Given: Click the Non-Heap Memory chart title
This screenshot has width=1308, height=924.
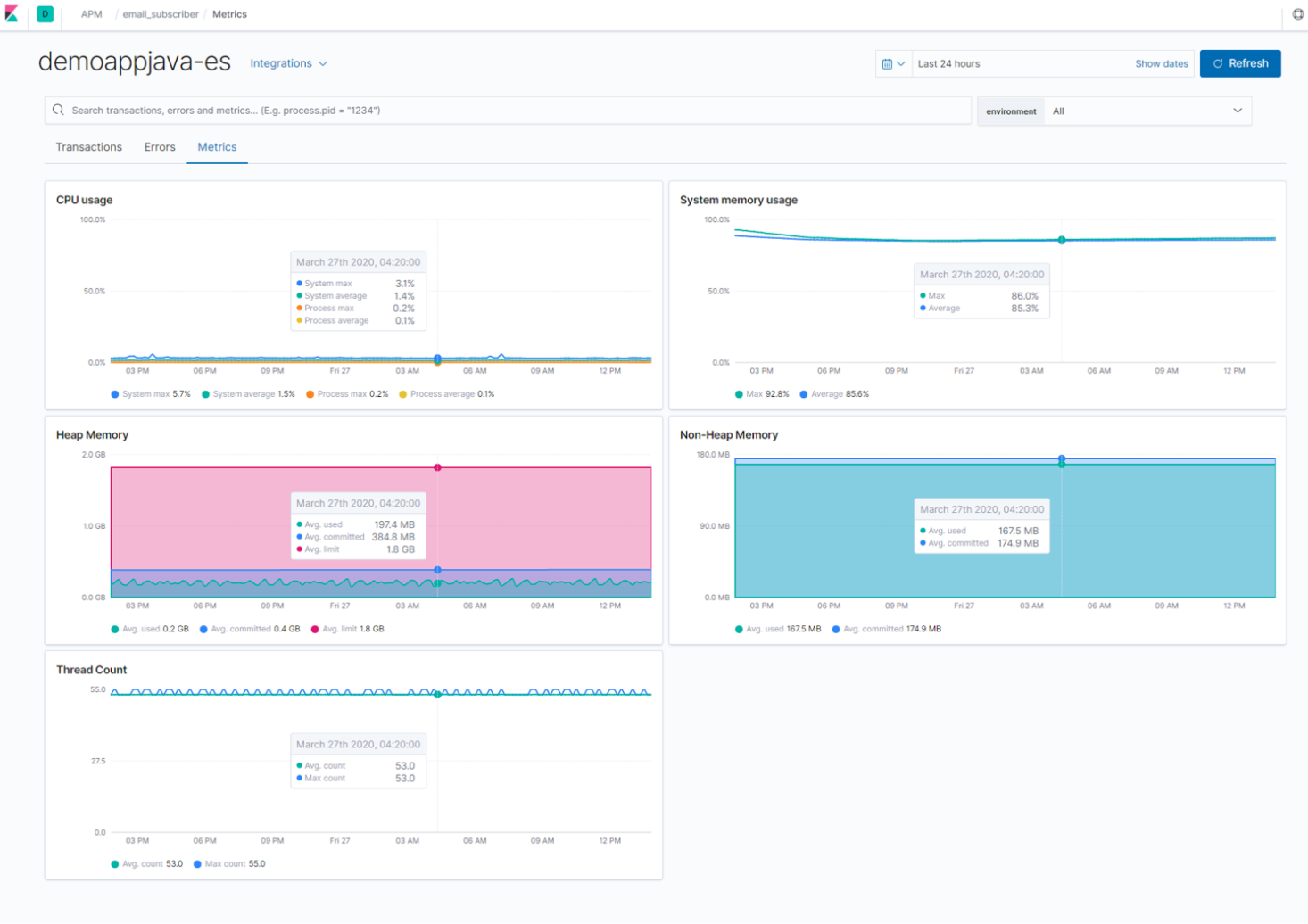Looking at the screenshot, I should point(729,434).
